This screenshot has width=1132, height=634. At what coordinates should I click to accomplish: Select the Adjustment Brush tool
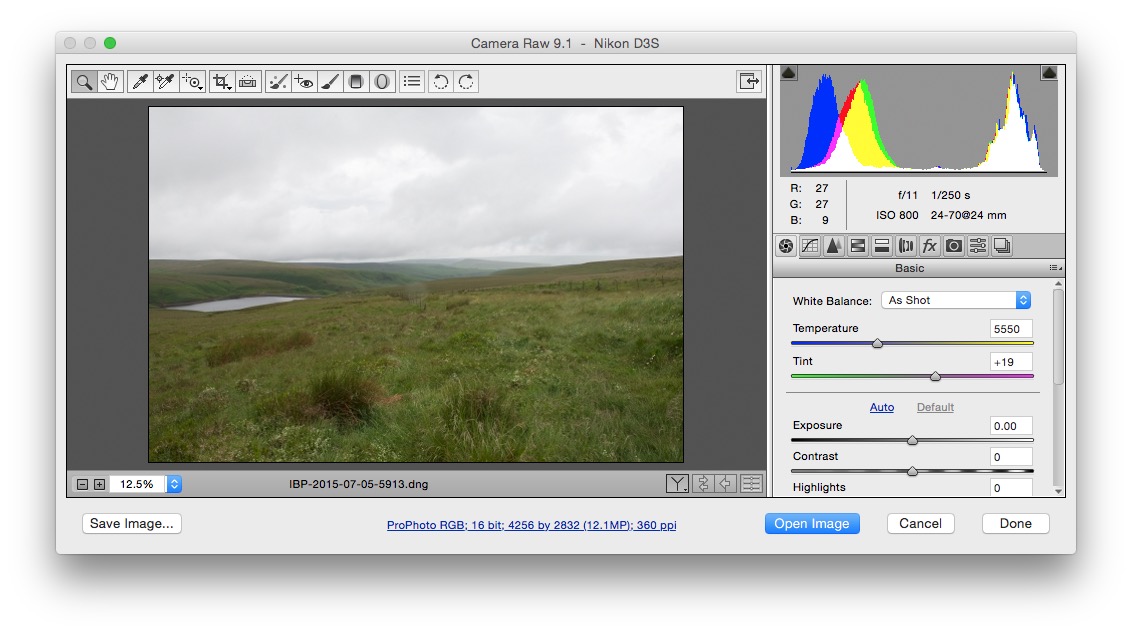(x=331, y=82)
